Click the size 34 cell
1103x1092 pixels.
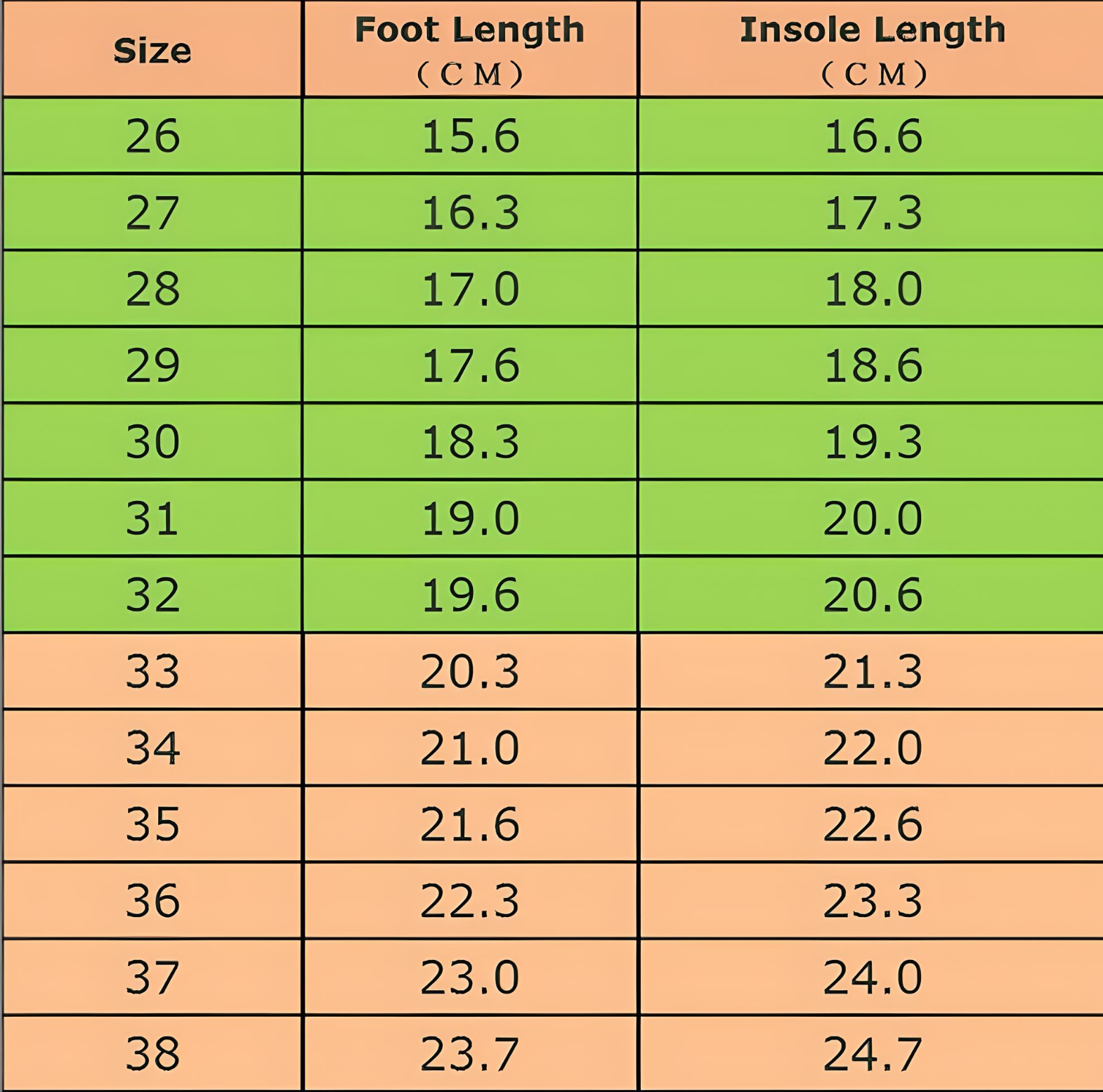[152, 748]
